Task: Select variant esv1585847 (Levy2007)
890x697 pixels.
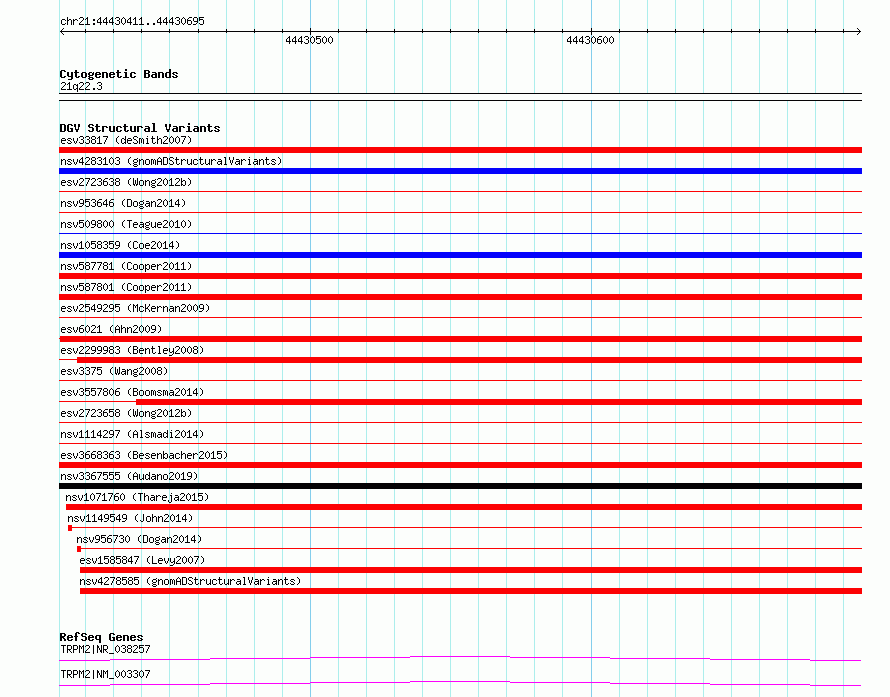Action: coord(142,560)
